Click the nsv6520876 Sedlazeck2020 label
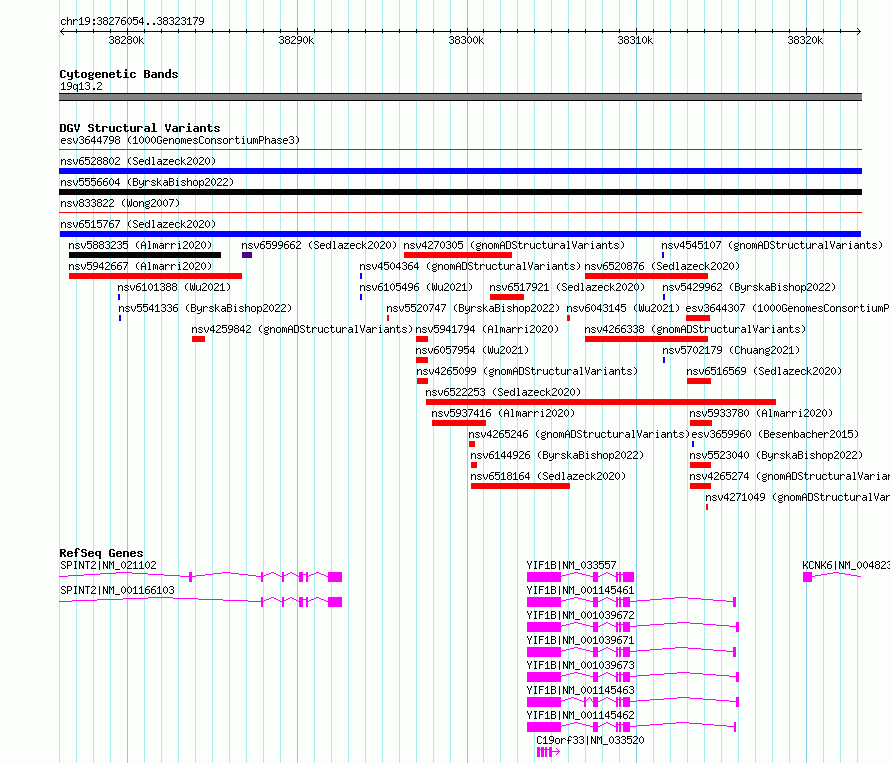 pos(662,266)
